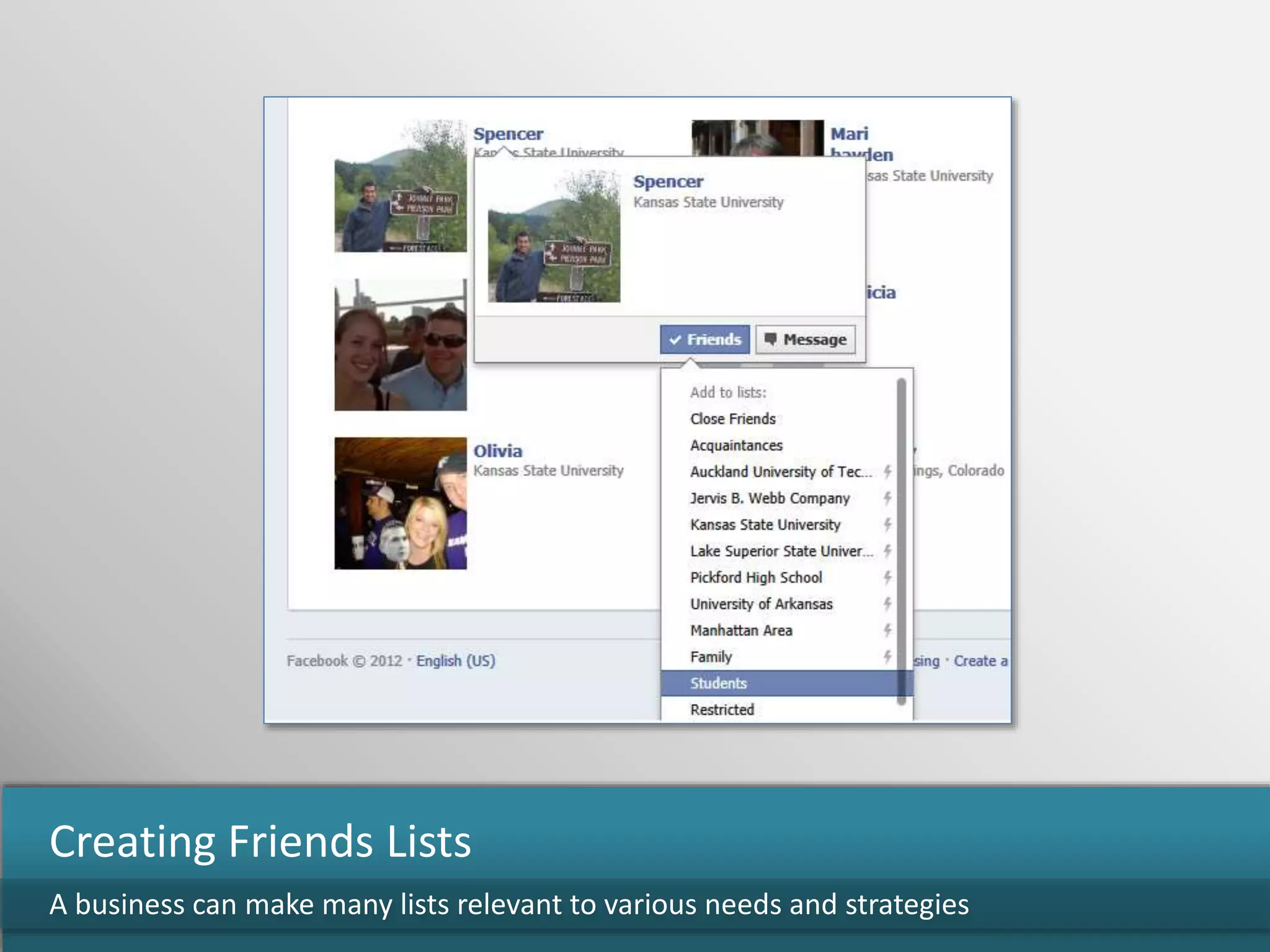This screenshot has width=1270, height=952.
Task: Click the Kansas State University text under Olivia
Action: pos(548,471)
